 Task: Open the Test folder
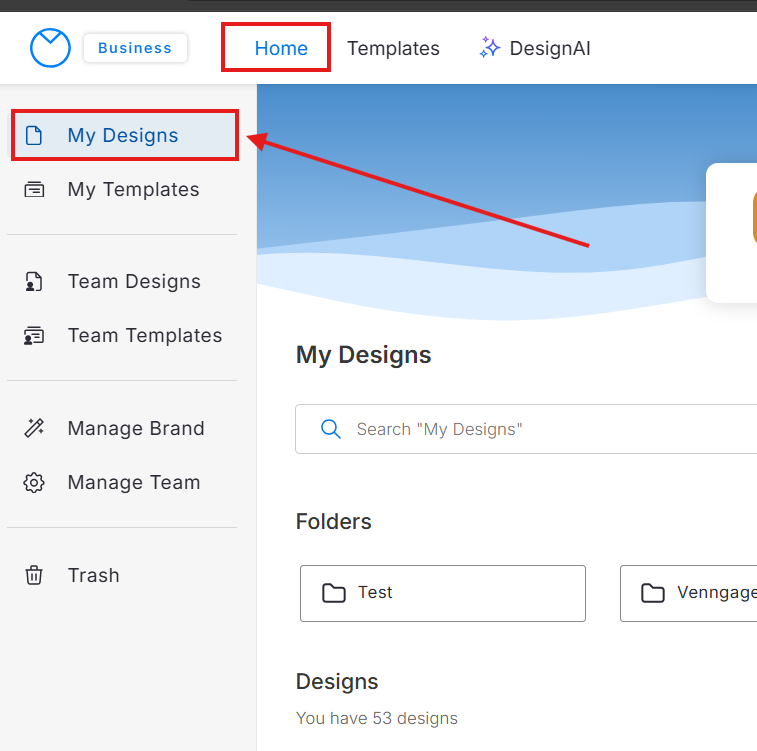point(442,593)
